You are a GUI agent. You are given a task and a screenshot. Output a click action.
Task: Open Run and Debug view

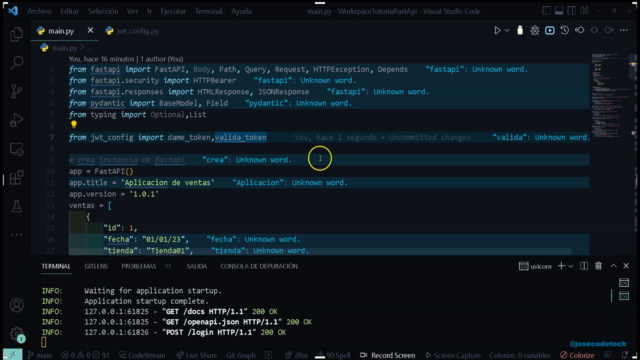tap(16, 120)
